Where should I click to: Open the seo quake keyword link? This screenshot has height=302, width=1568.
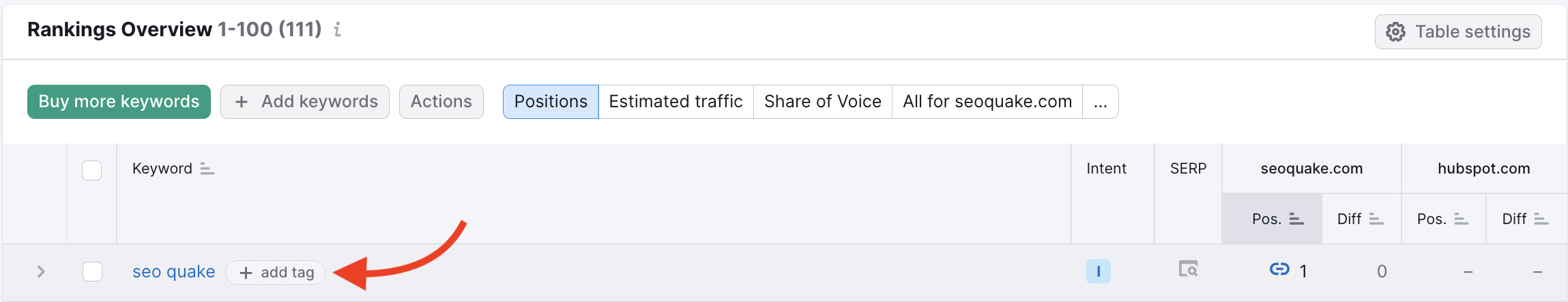coord(173,272)
